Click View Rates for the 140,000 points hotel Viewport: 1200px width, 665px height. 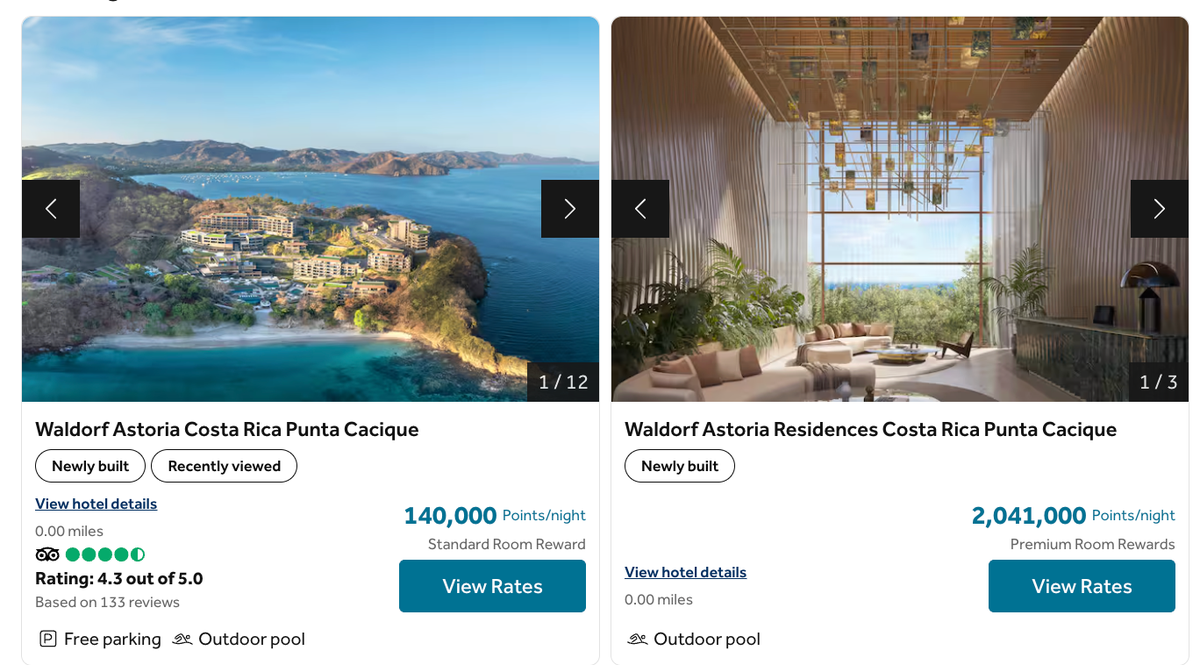point(492,586)
